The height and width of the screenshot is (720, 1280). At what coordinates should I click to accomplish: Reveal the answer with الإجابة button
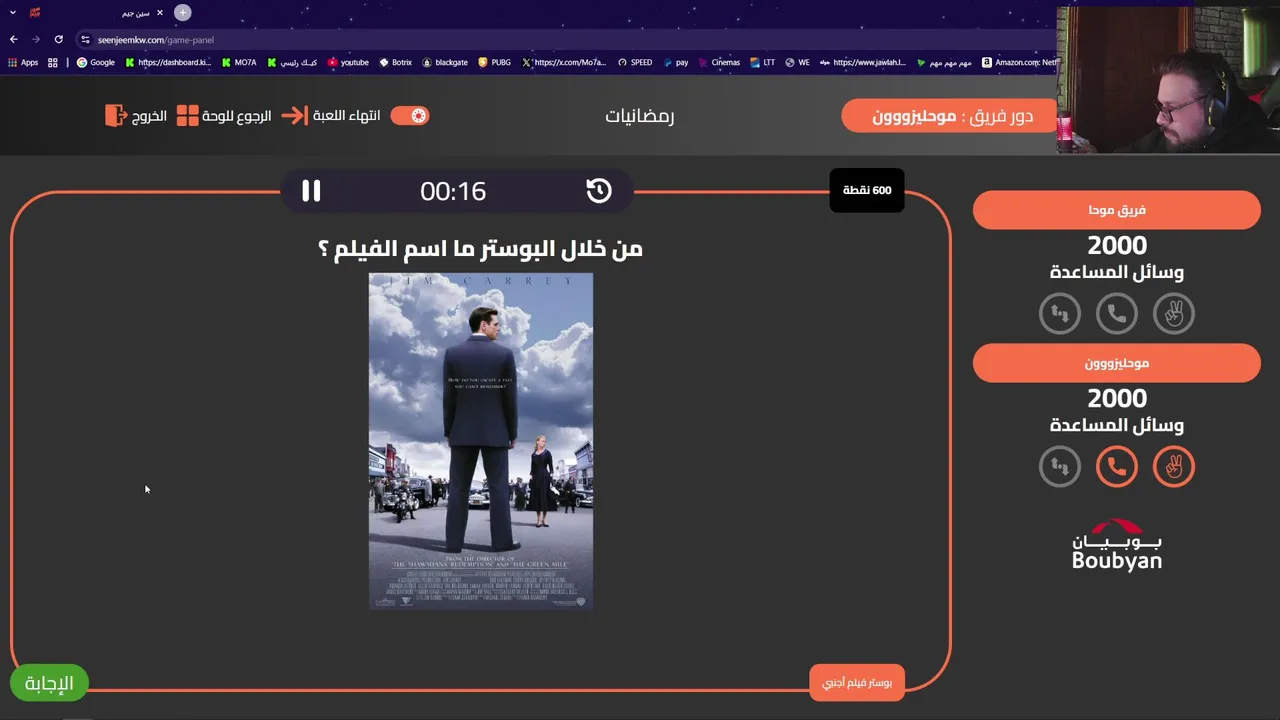pyautogui.click(x=48, y=683)
